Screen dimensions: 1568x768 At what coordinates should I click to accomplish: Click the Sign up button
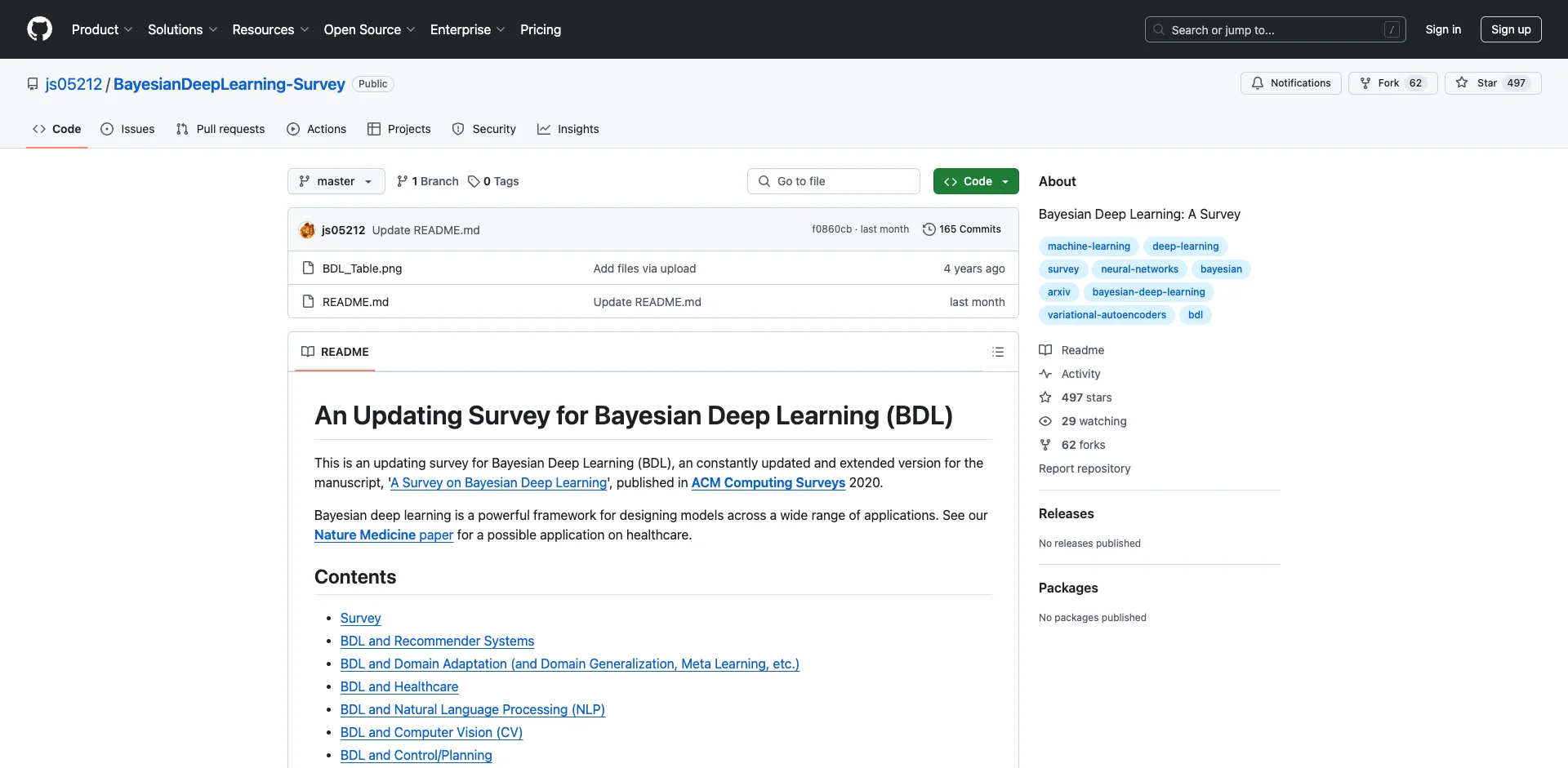[x=1511, y=29]
